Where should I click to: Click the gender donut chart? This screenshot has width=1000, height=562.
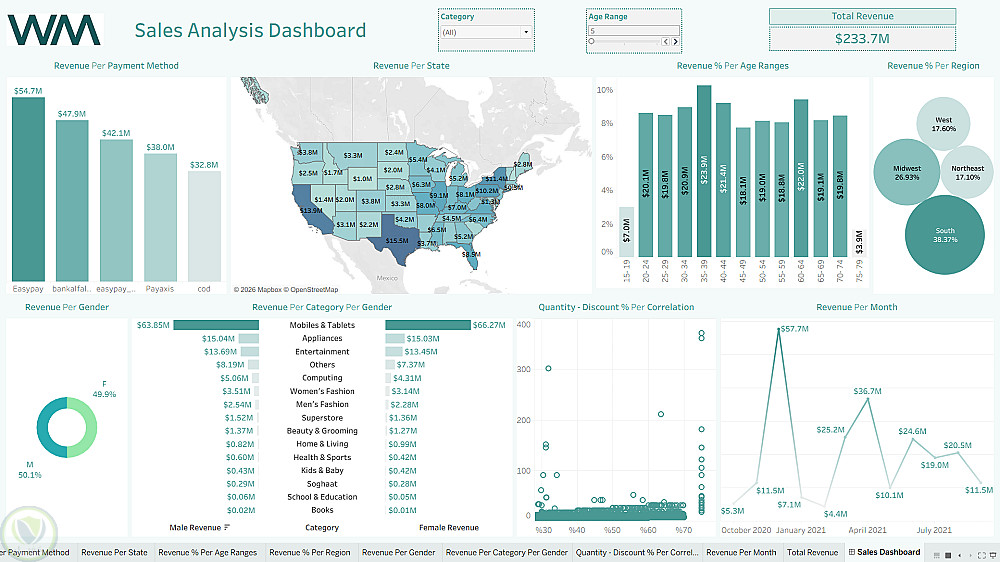(x=66, y=427)
